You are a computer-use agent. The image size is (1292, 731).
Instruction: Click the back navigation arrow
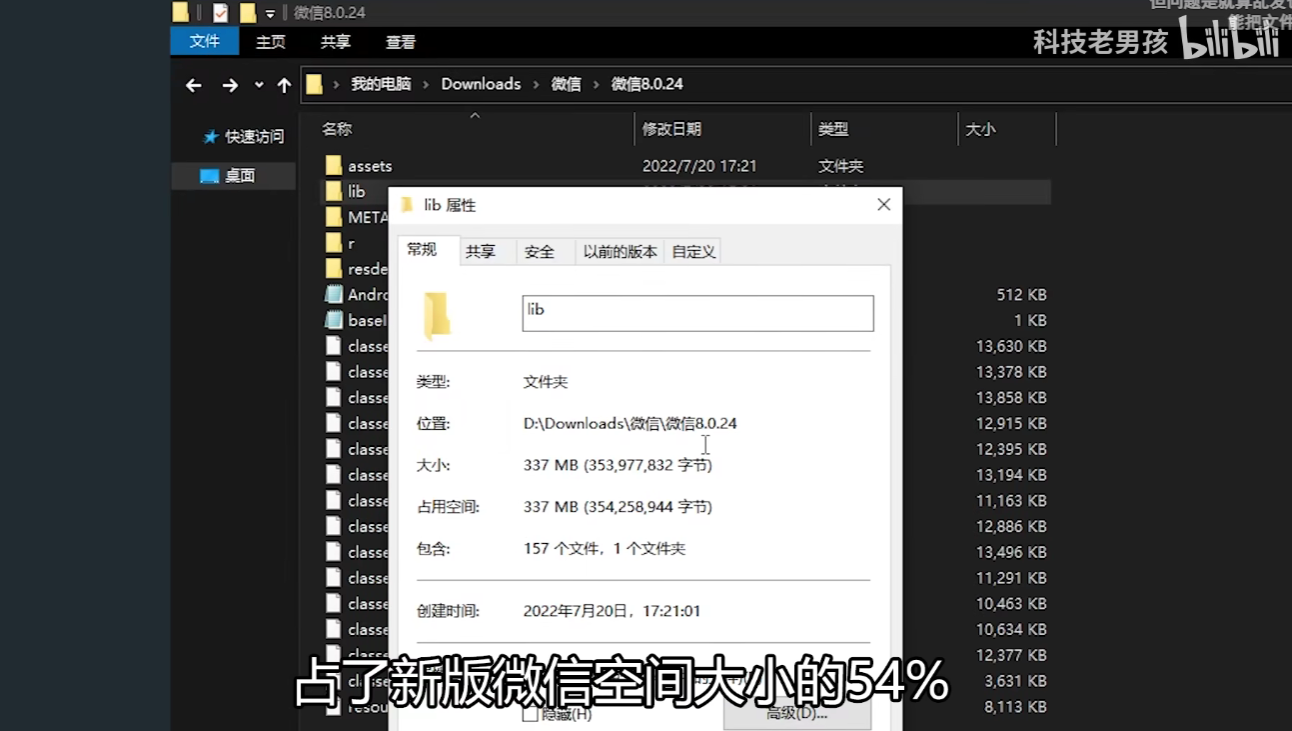193,85
